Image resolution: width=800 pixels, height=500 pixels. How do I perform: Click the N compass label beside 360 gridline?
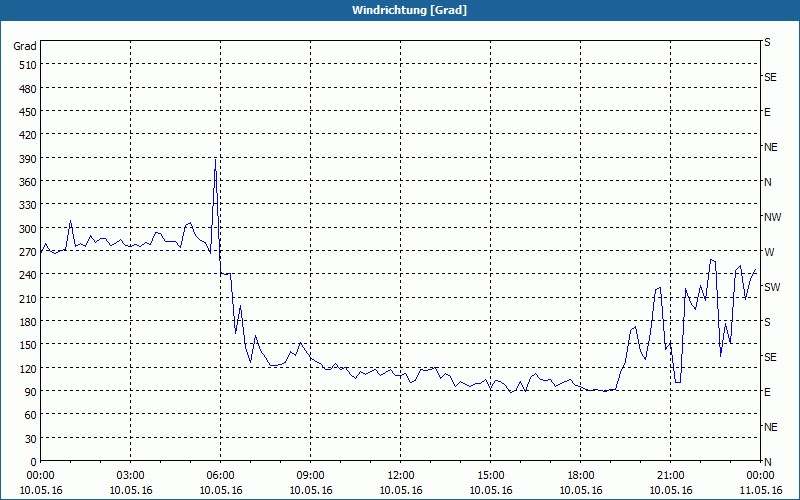click(x=767, y=182)
